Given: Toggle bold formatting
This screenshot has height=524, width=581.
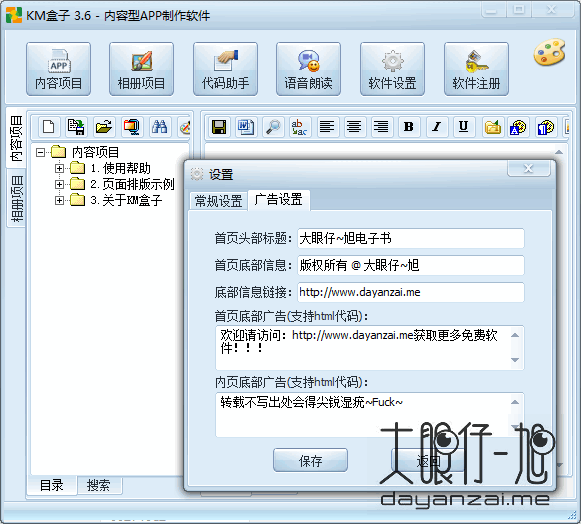Looking at the screenshot, I should [409, 127].
